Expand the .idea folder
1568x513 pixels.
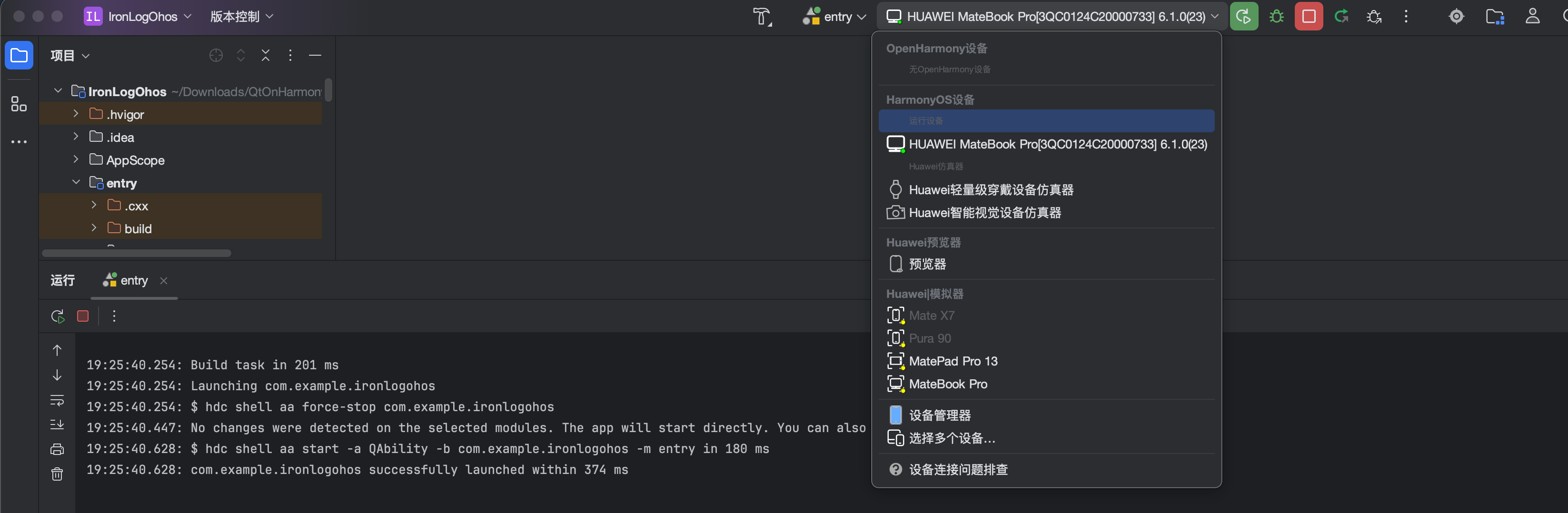(76, 136)
